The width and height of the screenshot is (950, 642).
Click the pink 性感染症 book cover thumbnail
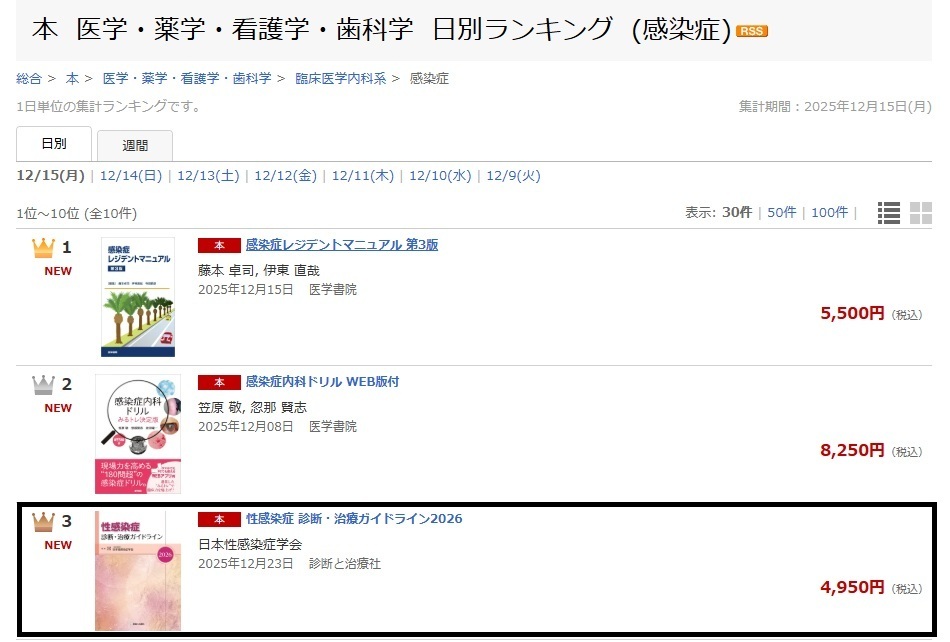click(x=138, y=571)
